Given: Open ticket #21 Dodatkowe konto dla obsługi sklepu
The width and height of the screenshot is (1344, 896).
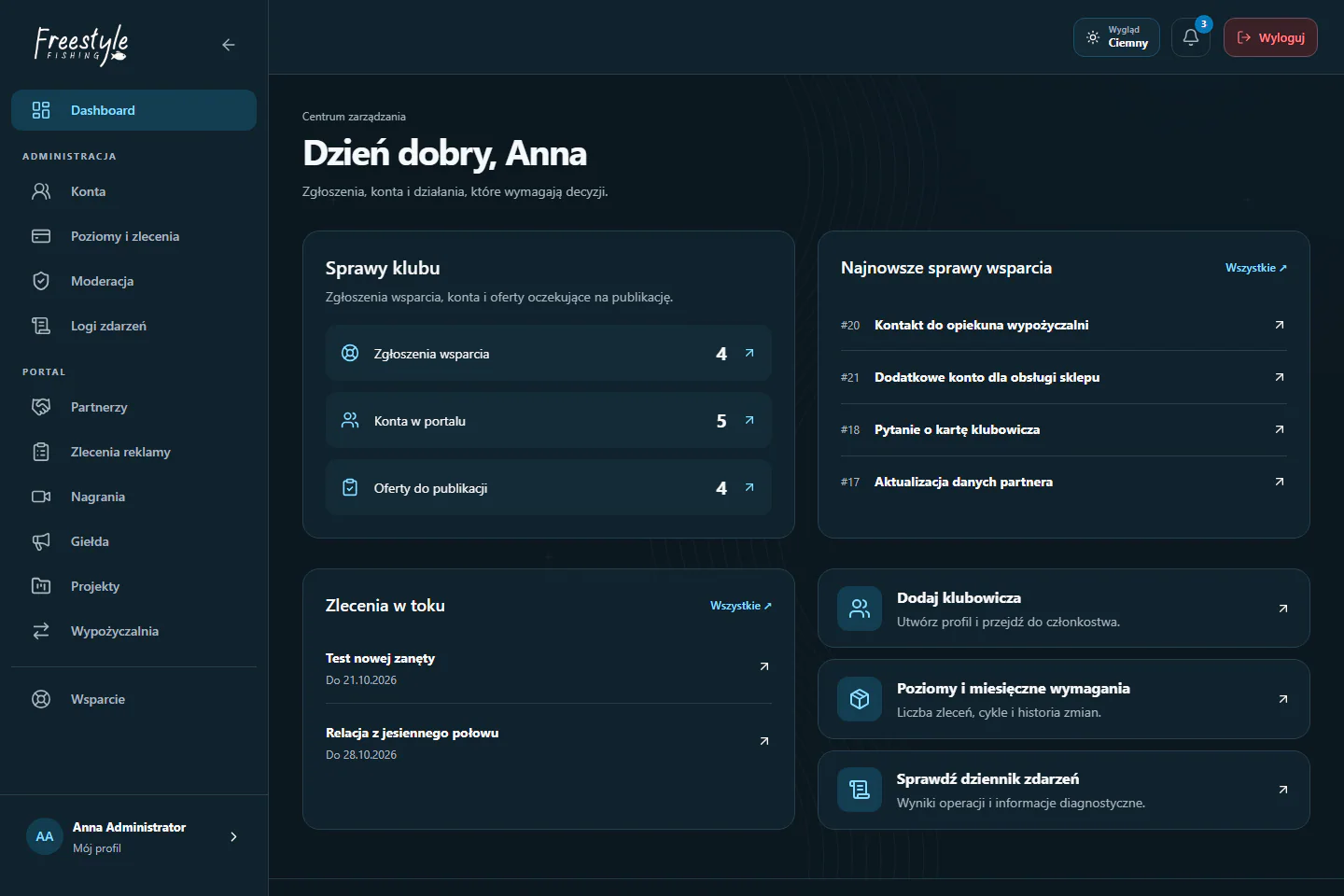Looking at the screenshot, I should coord(1064,377).
